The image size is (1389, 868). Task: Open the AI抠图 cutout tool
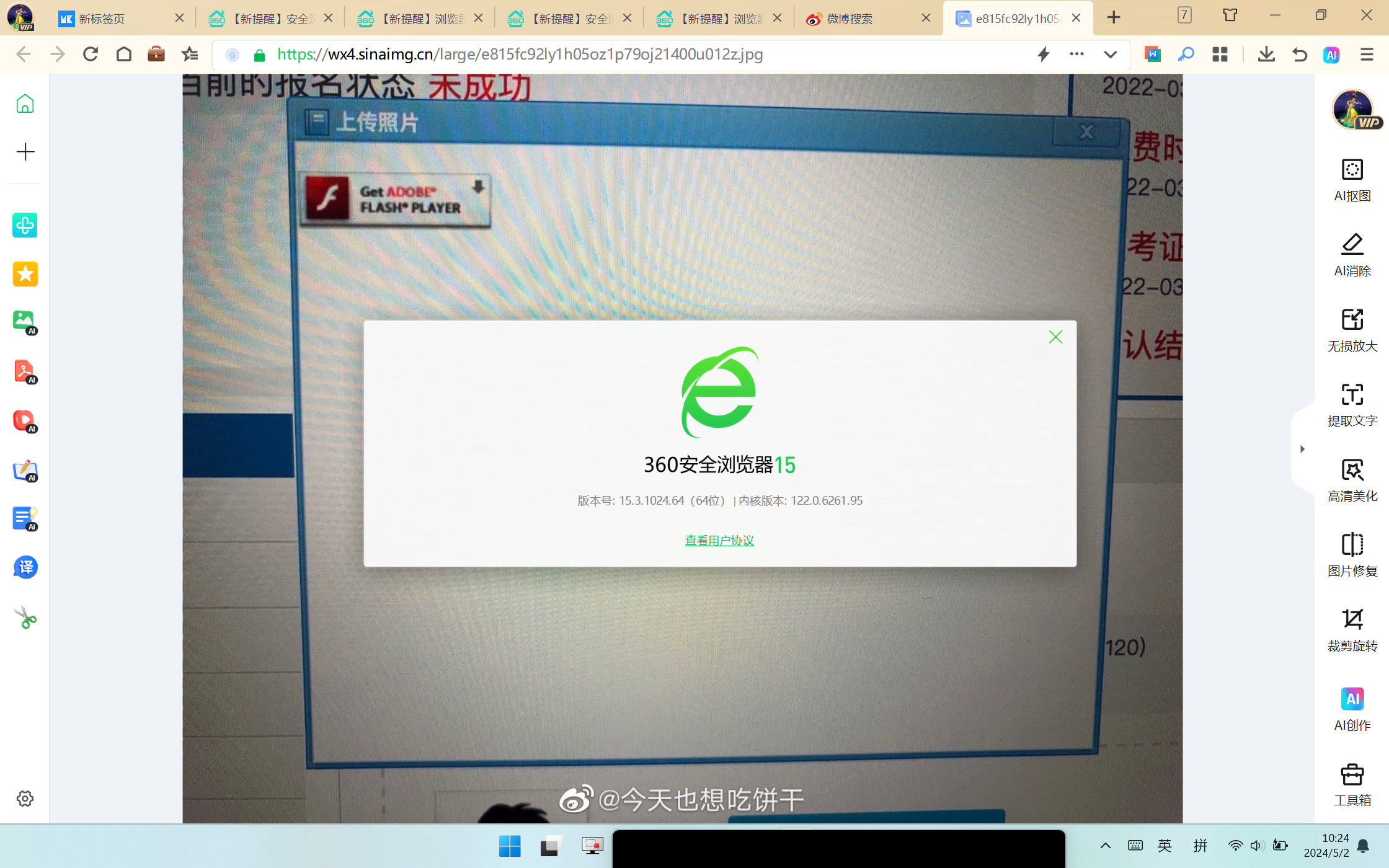[x=1352, y=181]
